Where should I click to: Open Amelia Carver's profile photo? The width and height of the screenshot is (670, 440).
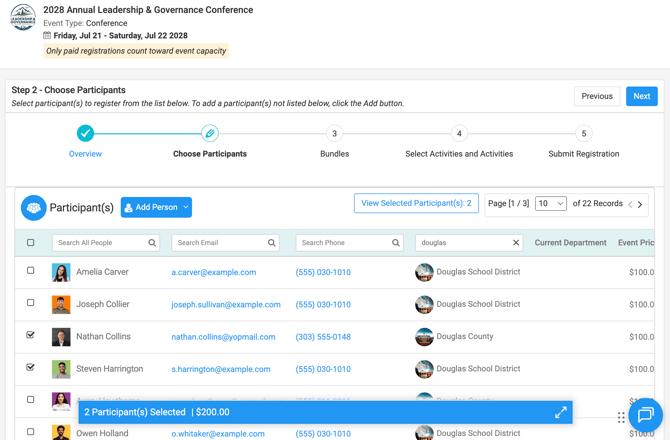click(x=61, y=273)
